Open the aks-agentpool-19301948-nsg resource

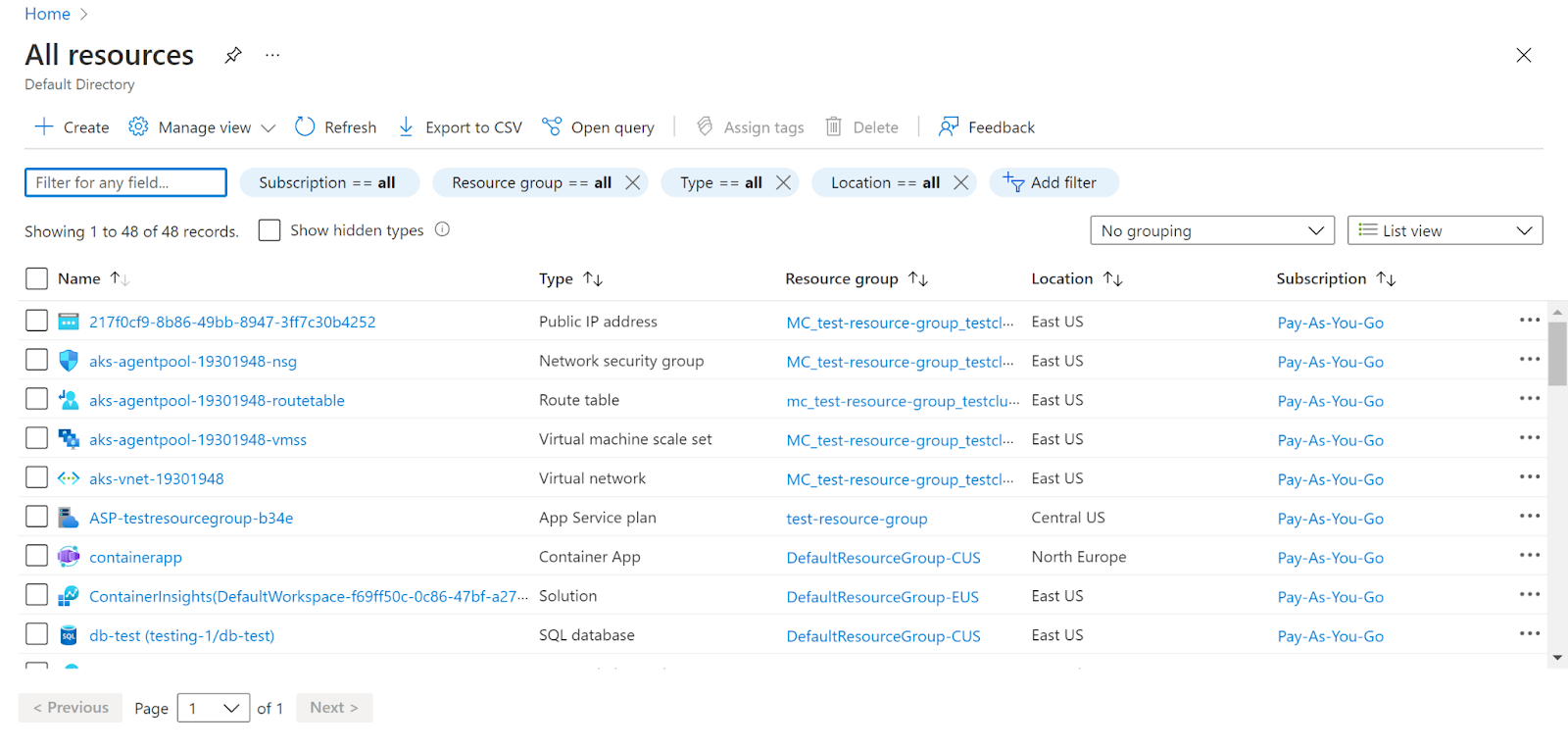coord(192,362)
